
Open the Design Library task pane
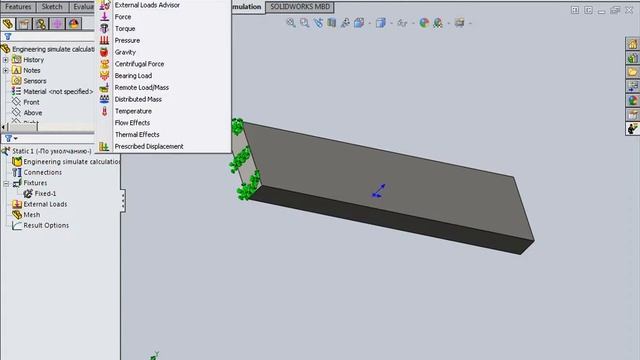point(632,58)
